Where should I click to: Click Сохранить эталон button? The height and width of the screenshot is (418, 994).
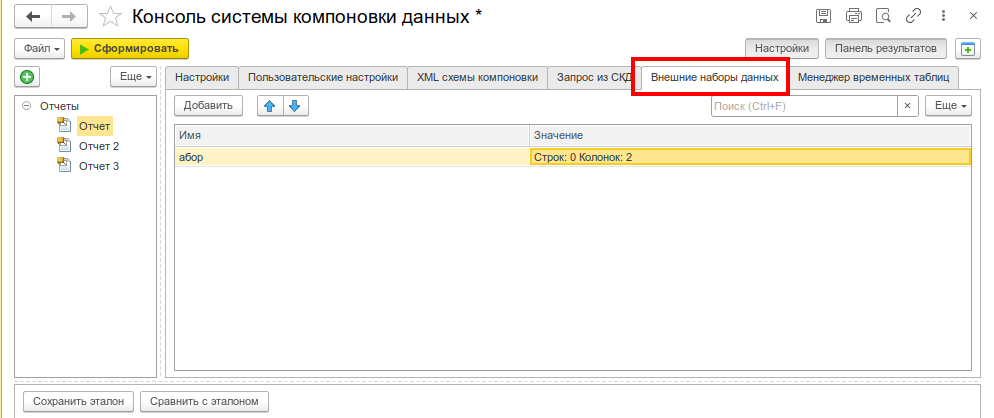point(79,402)
